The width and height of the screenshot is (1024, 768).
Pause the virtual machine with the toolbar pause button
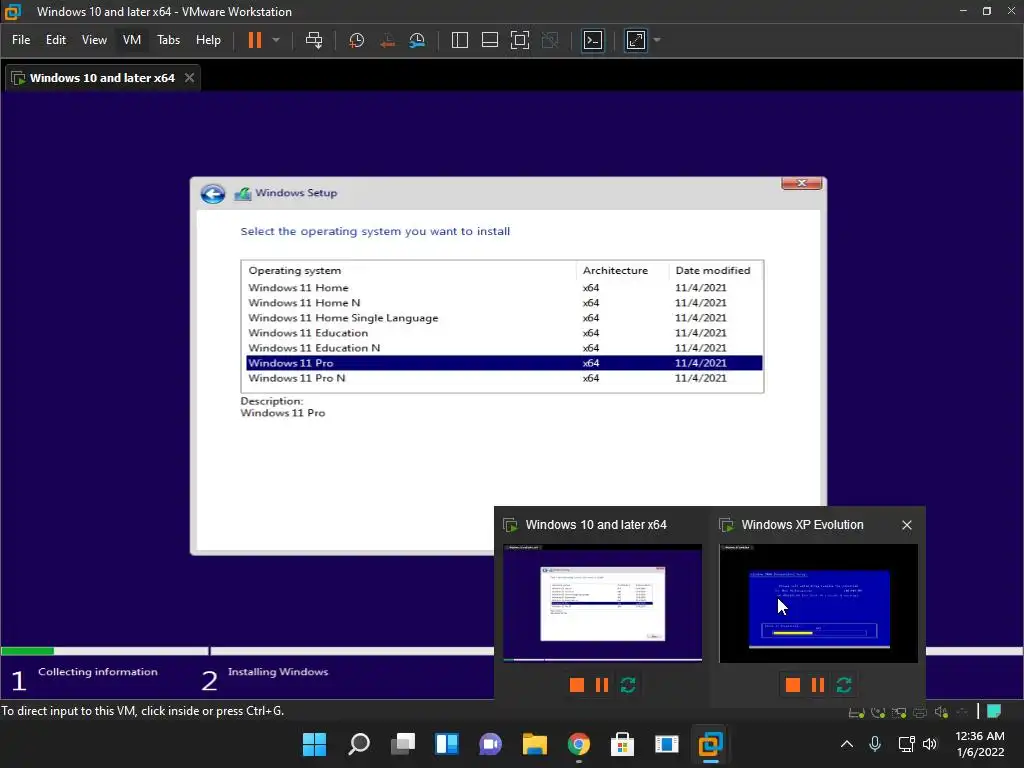point(255,40)
